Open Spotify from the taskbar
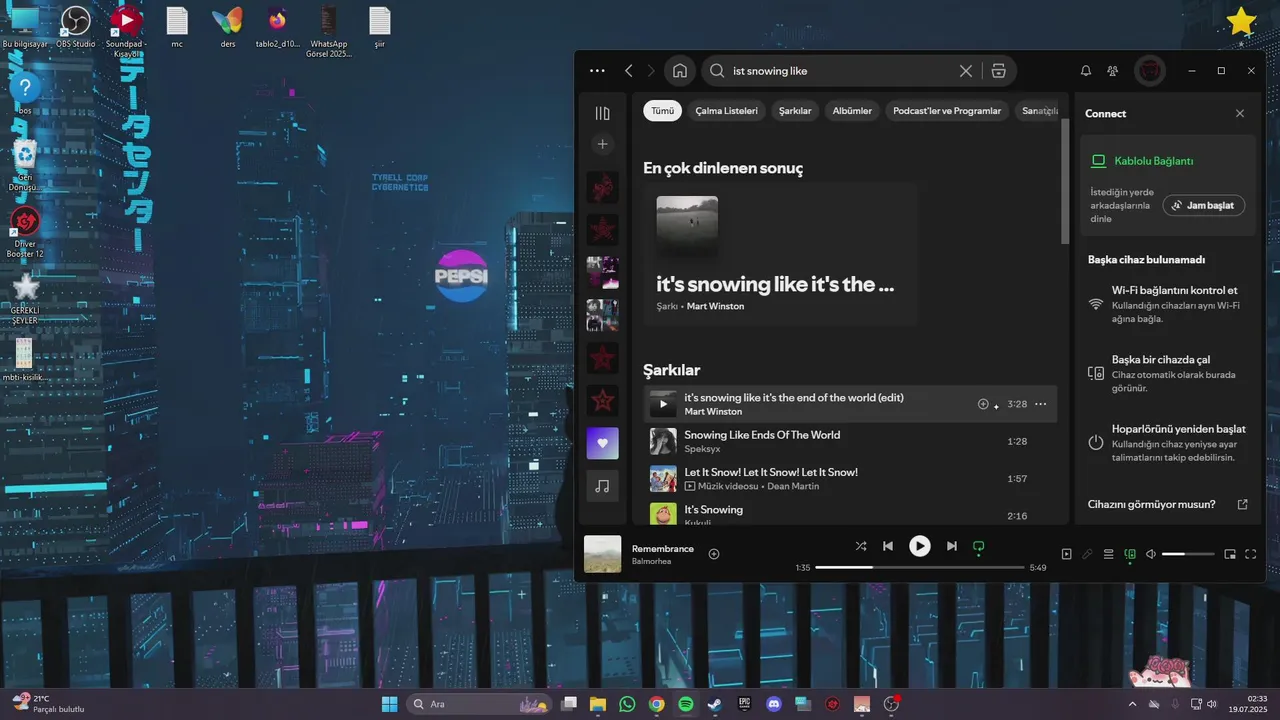Viewport: 1280px width, 720px height. [x=686, y=704]
